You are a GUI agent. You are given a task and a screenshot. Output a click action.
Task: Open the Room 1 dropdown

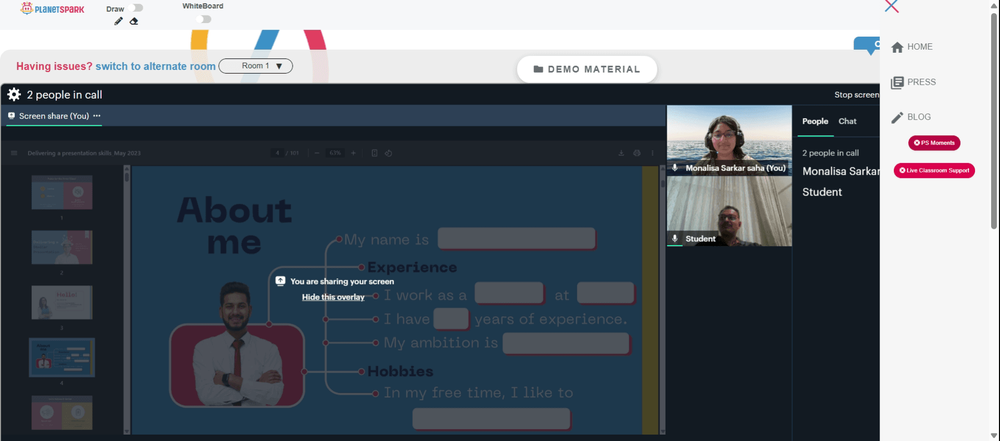pos(256,66)
